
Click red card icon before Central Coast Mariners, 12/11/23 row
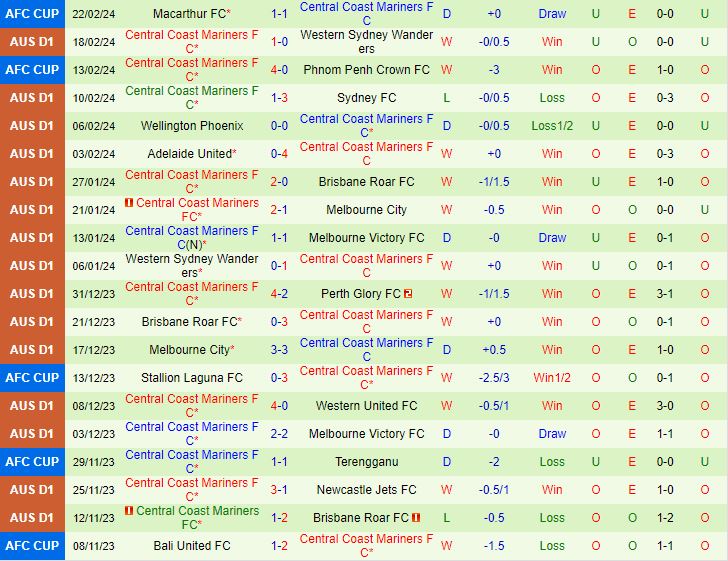[x=129, y=510]
